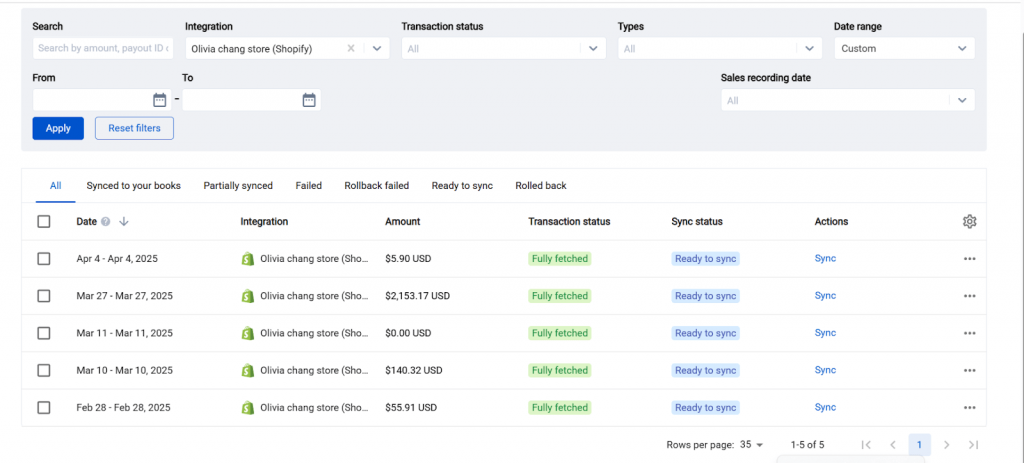
Task: Tick the select-all header checkbox
Action: point(44,222)
